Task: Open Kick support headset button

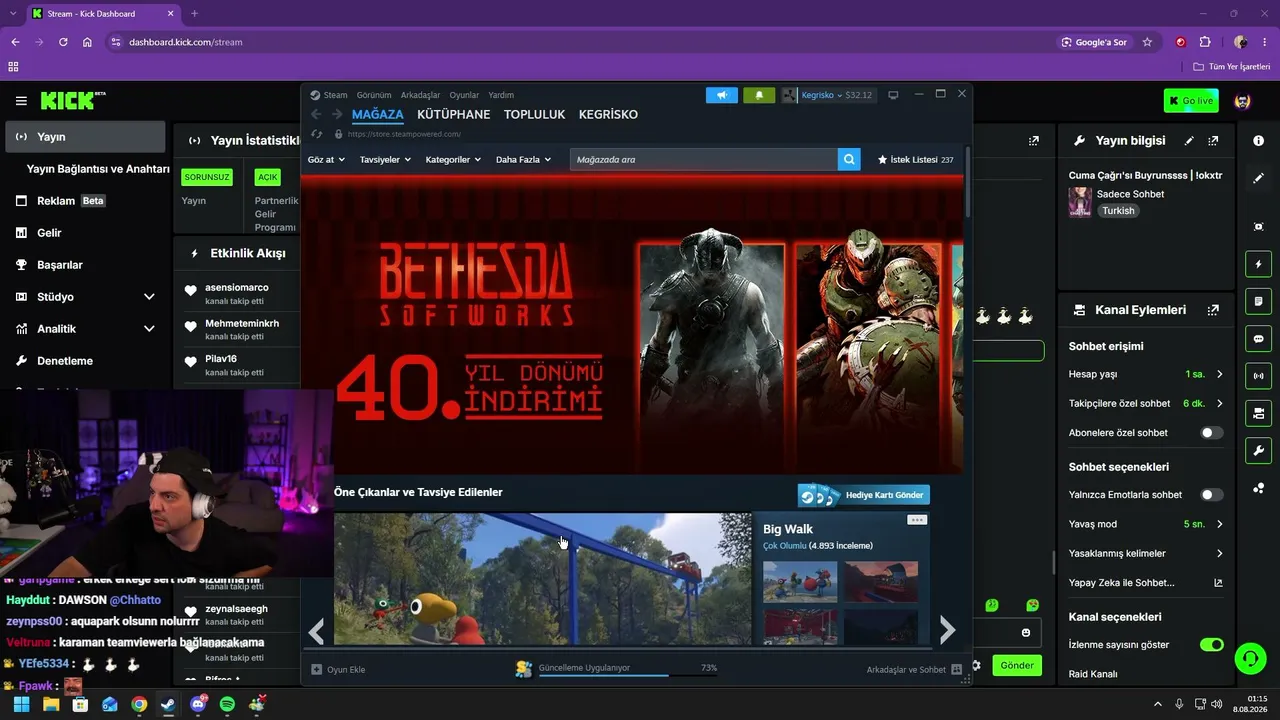Action: coord(1250,658)
